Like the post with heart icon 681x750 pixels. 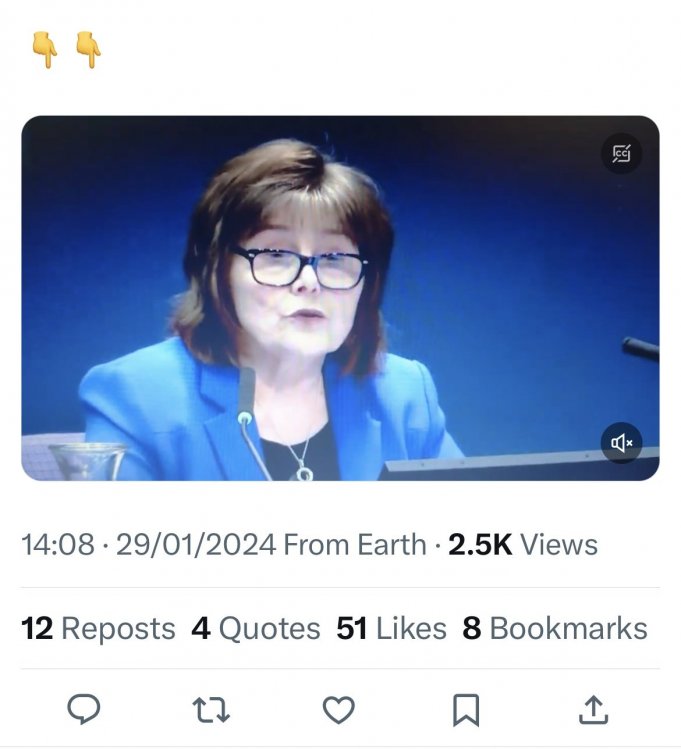pyautogui.click(x=339, y=709)
